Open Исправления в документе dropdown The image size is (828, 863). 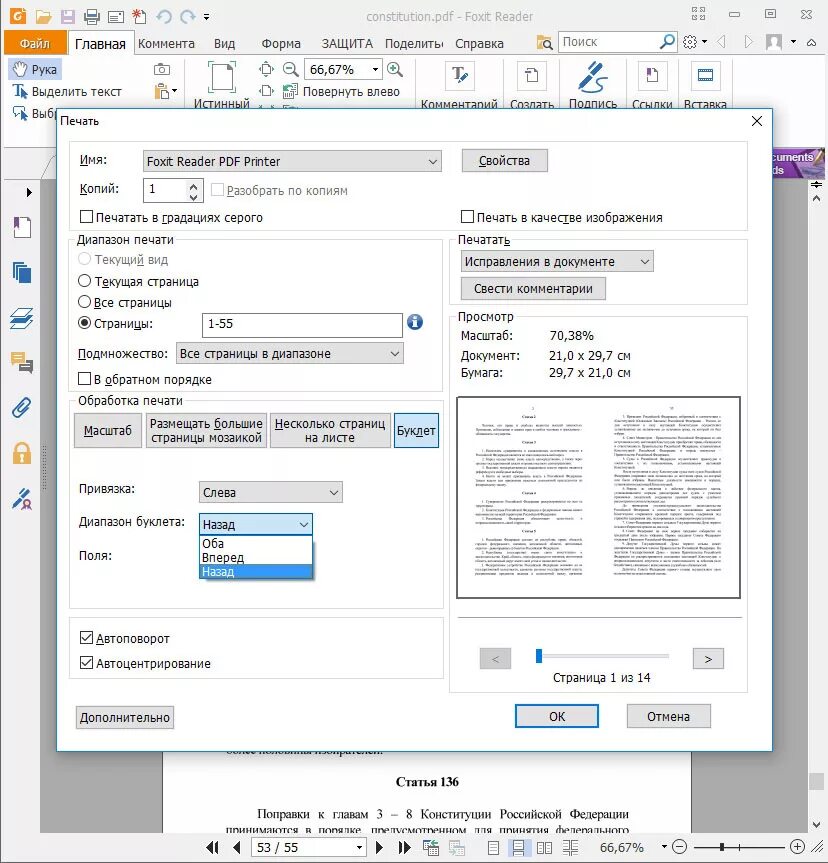click(x=557, y=261)
